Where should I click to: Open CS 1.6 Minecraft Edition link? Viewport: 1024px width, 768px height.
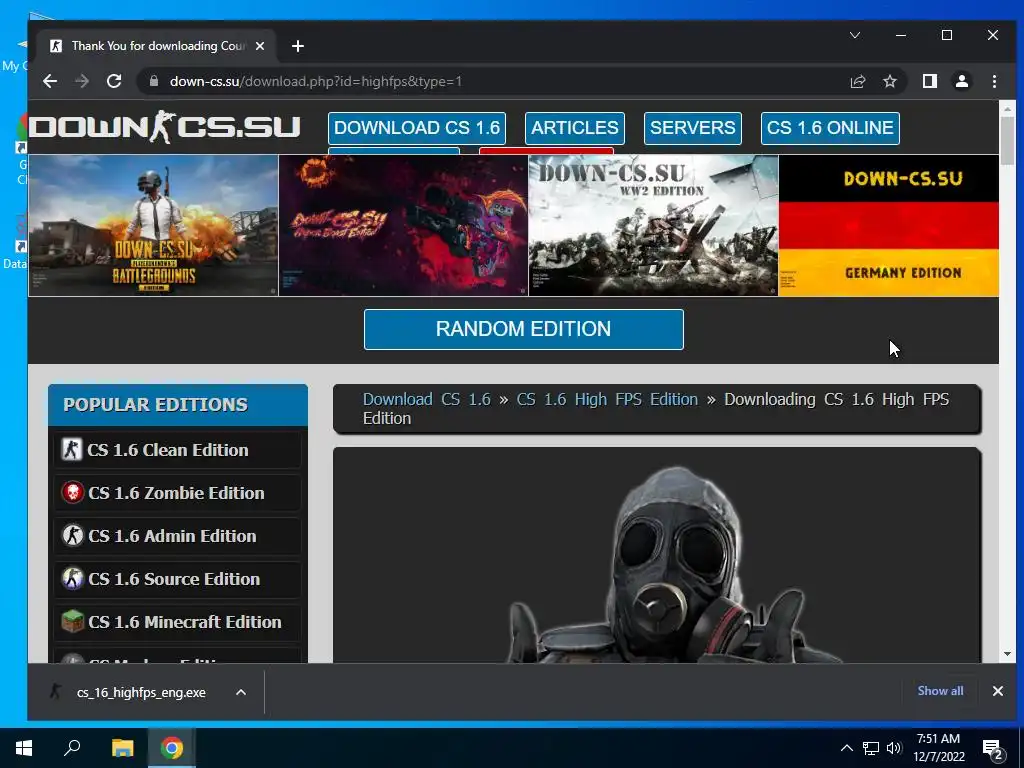(185, 622)
